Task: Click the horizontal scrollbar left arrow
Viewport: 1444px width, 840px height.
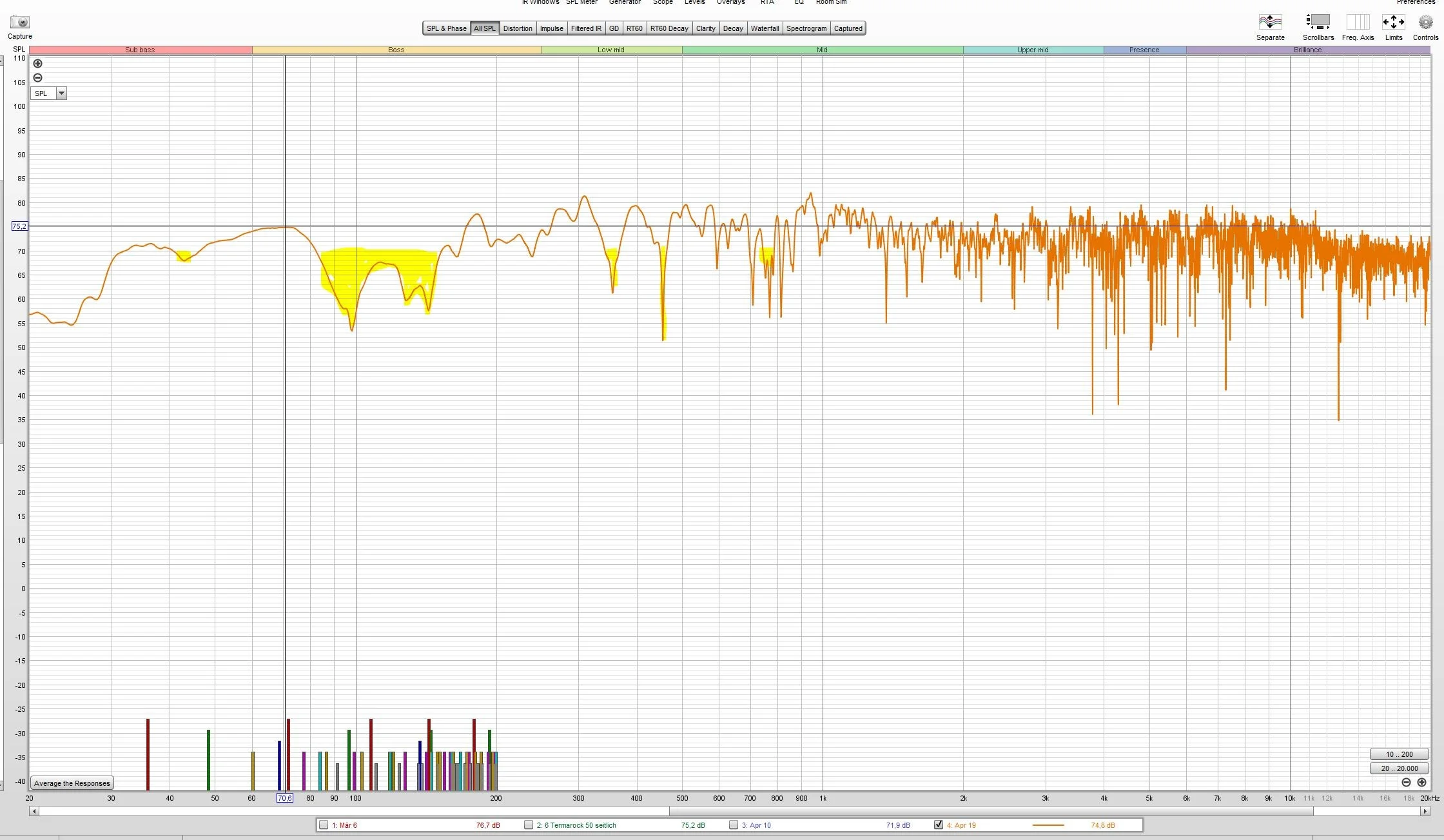Action: tap(34, 811)
